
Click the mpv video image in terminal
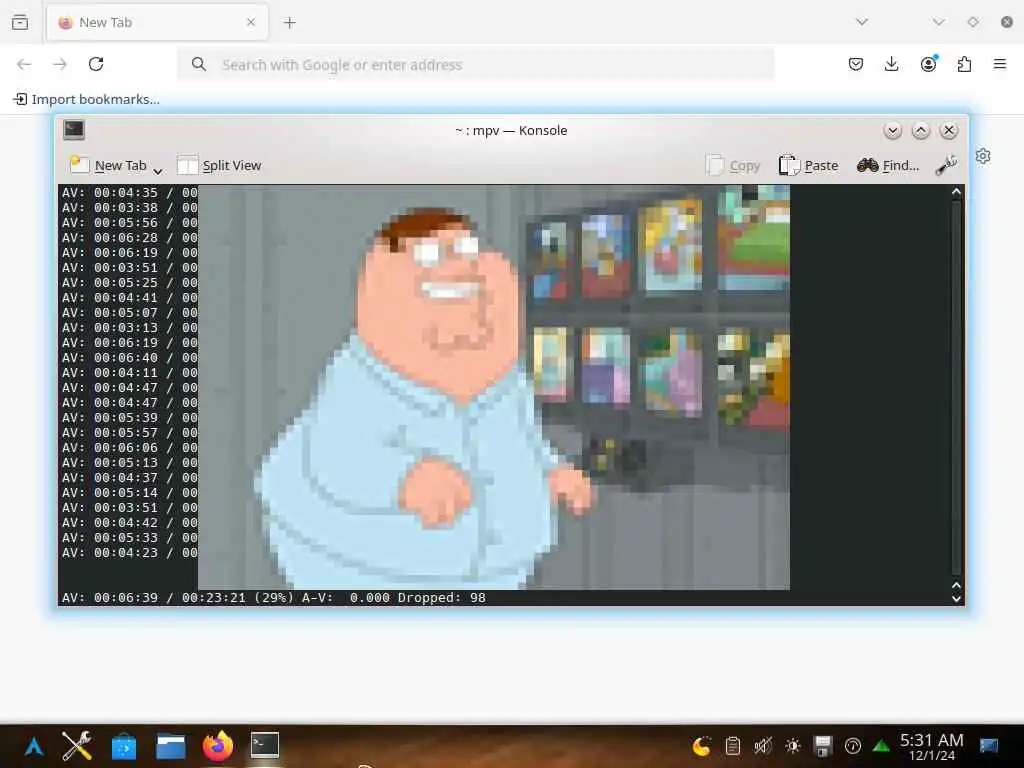[494, 387]
